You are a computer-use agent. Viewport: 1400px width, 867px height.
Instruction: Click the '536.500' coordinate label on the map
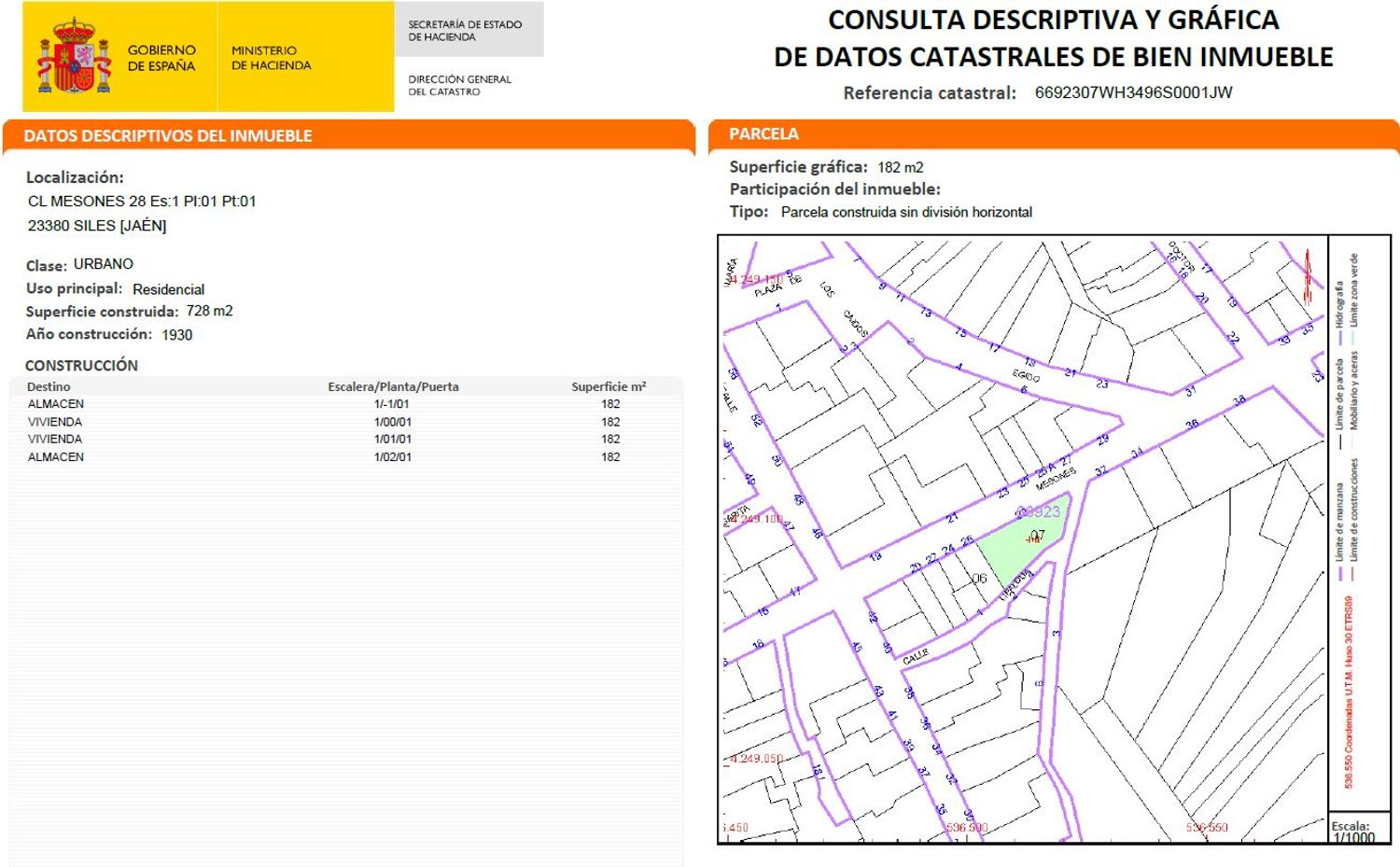[x=967, y=828]
